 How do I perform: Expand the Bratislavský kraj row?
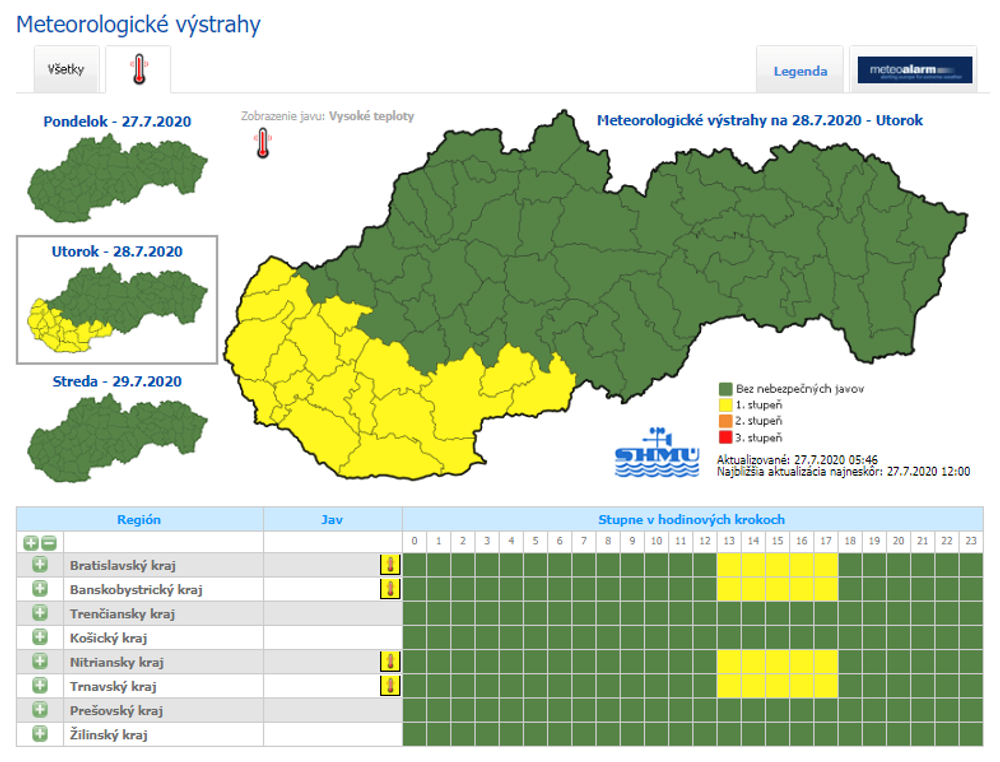[x=40, y=565]
